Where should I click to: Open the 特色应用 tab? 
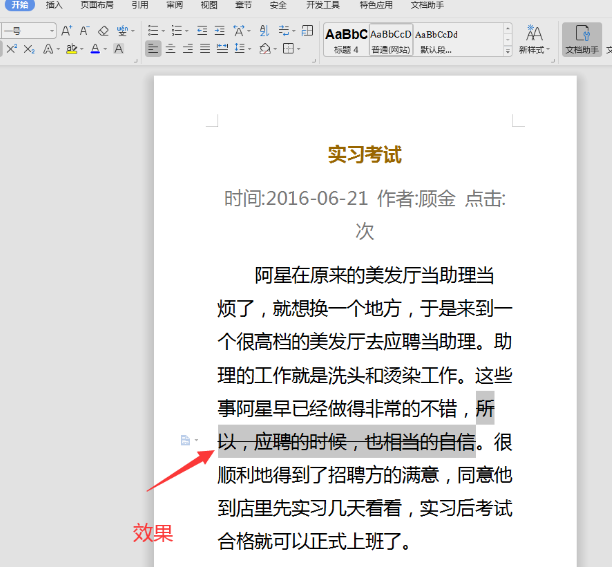click(x=376, y=5)
